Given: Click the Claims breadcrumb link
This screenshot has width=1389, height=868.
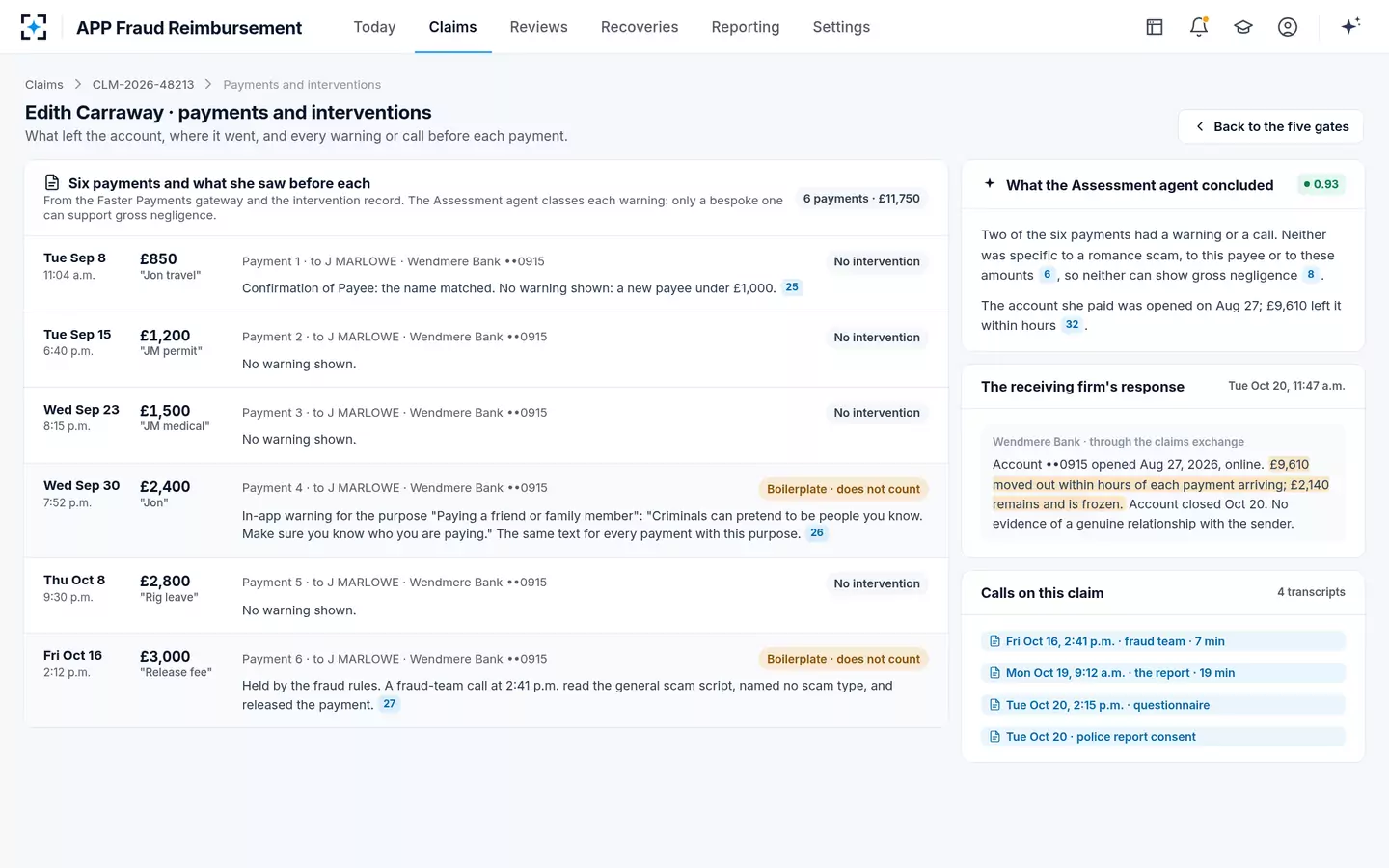Looking at the screenshot, I should coord(44,85).
